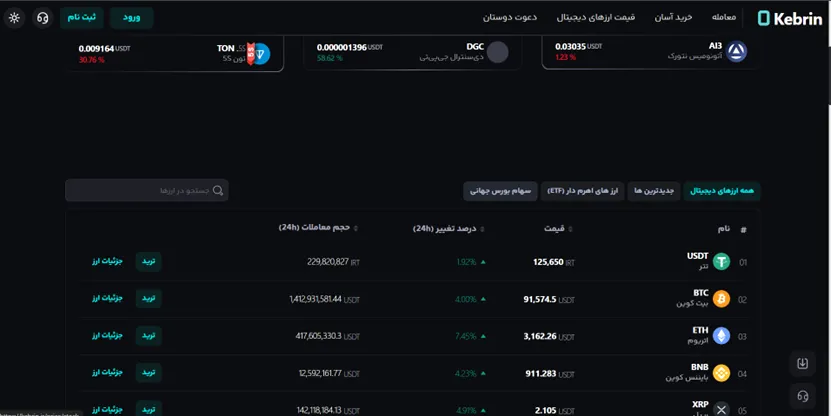Open the TON 5S card's 0.009164 USDT price
This screenshot has width=831, height=416.
coord(104,49)
